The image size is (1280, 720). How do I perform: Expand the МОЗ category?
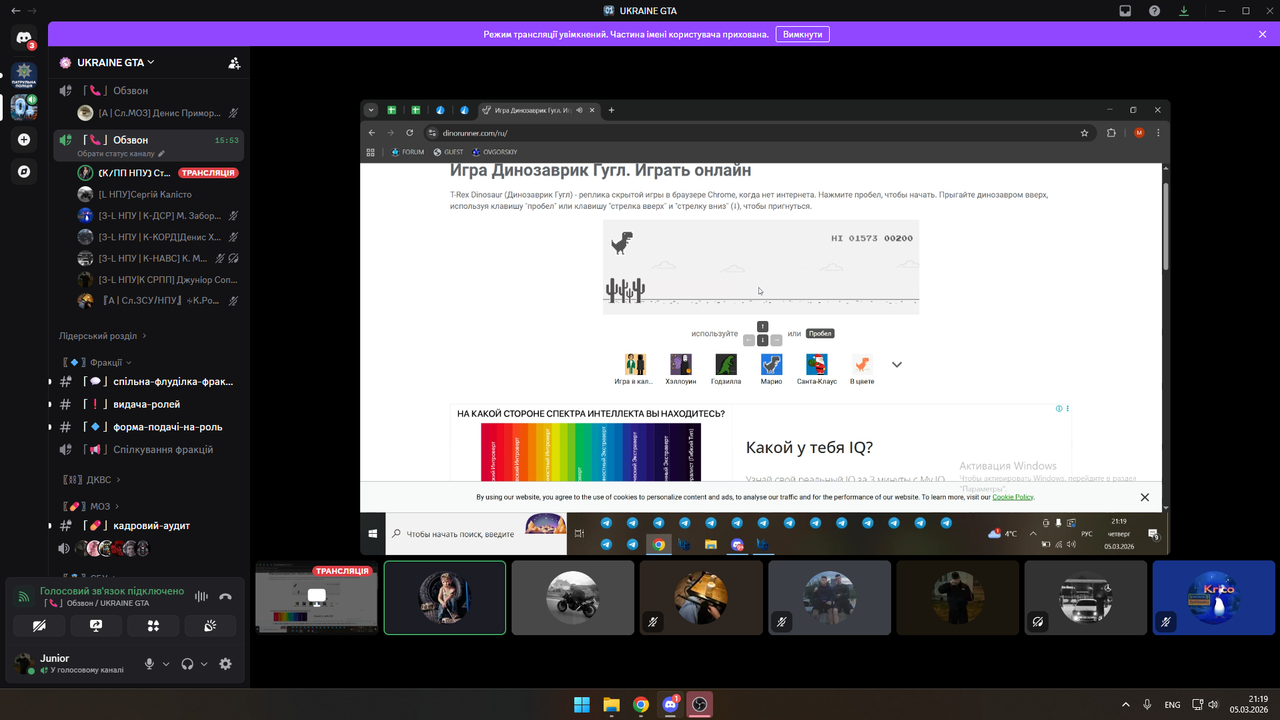pos(91,506)
